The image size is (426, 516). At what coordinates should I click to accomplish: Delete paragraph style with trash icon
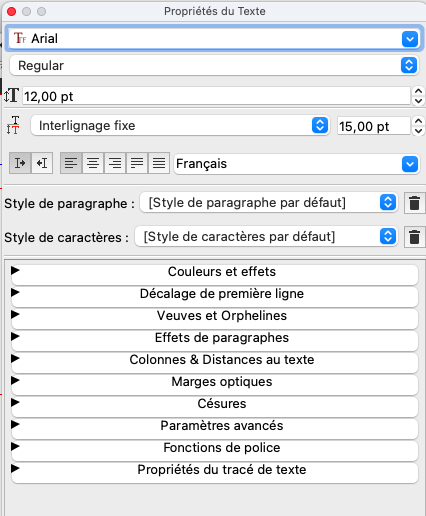pos(414,203)
